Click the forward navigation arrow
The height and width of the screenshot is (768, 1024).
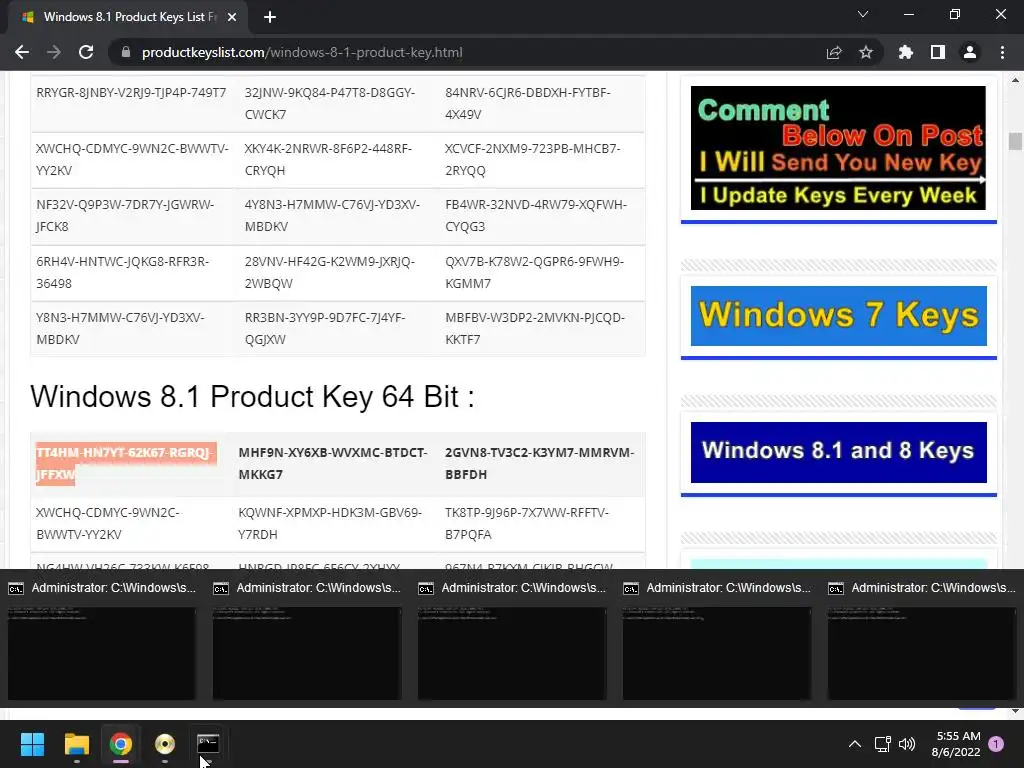click(x=54, y=52)
